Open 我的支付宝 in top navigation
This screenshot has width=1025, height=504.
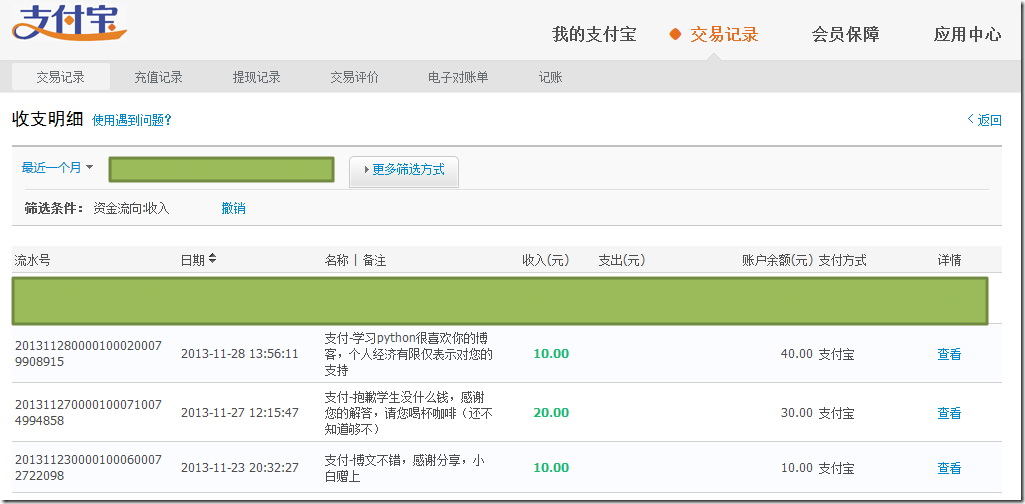click(x=594, y=35)
